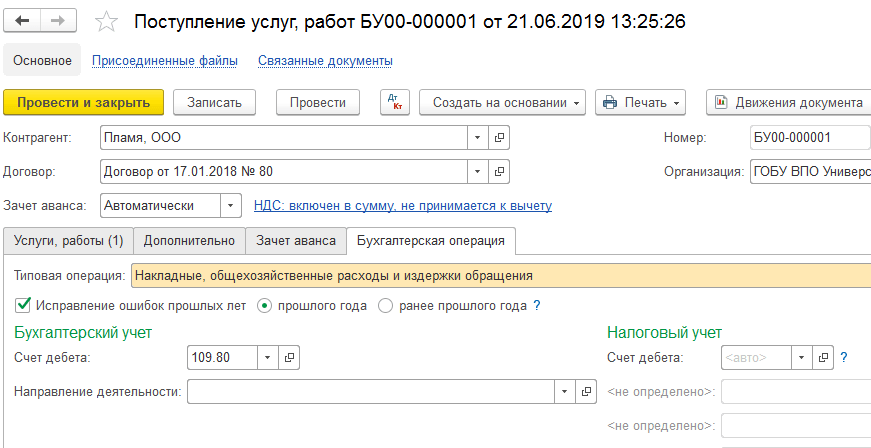This screenshot has width=871, height=448.
Task: Click the Присоединенные файлы link
Action: tap(164, 61)
